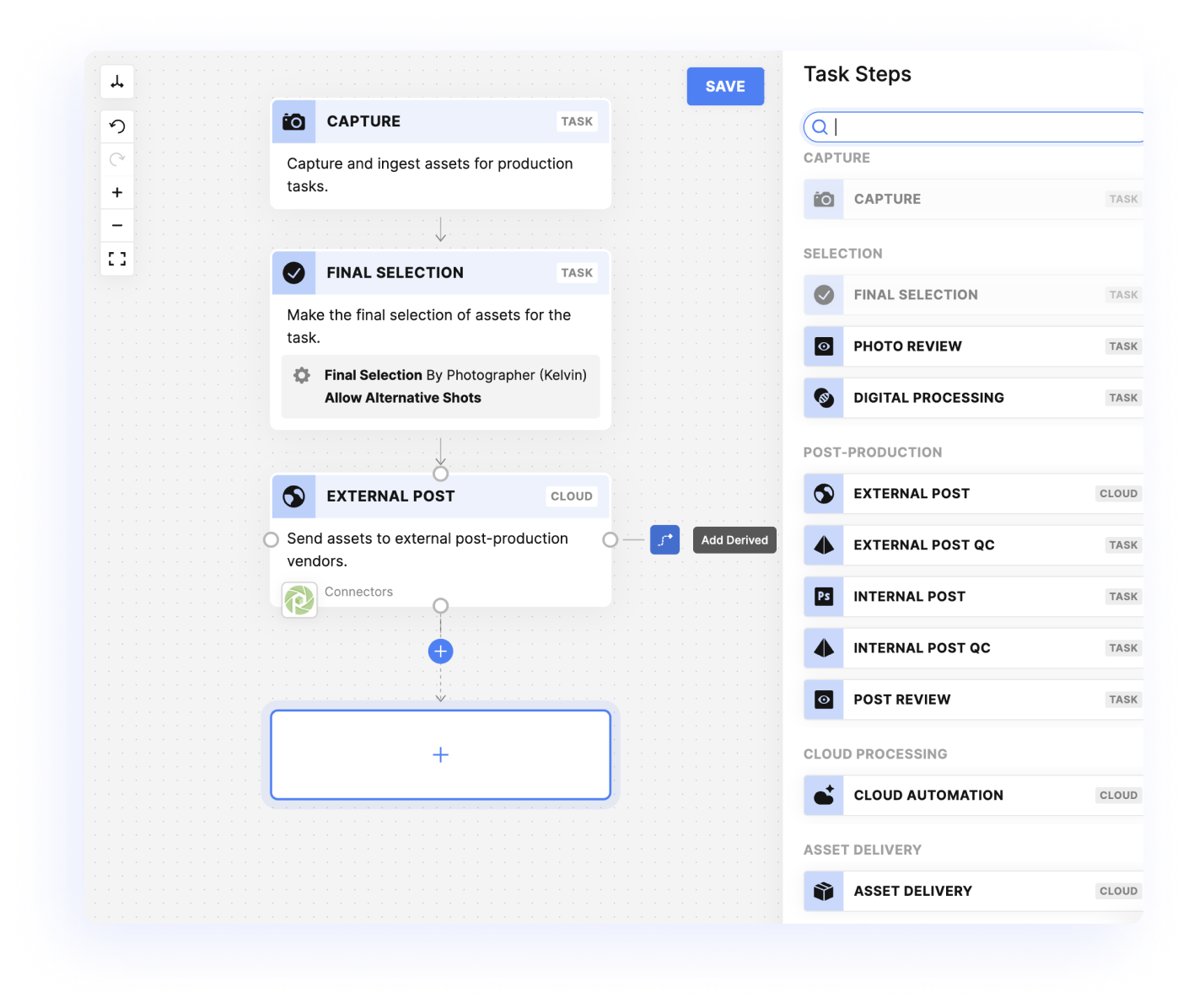
Task: Toggle the checkmark on FINAL SELECTION node
Action: coord(293,272)
